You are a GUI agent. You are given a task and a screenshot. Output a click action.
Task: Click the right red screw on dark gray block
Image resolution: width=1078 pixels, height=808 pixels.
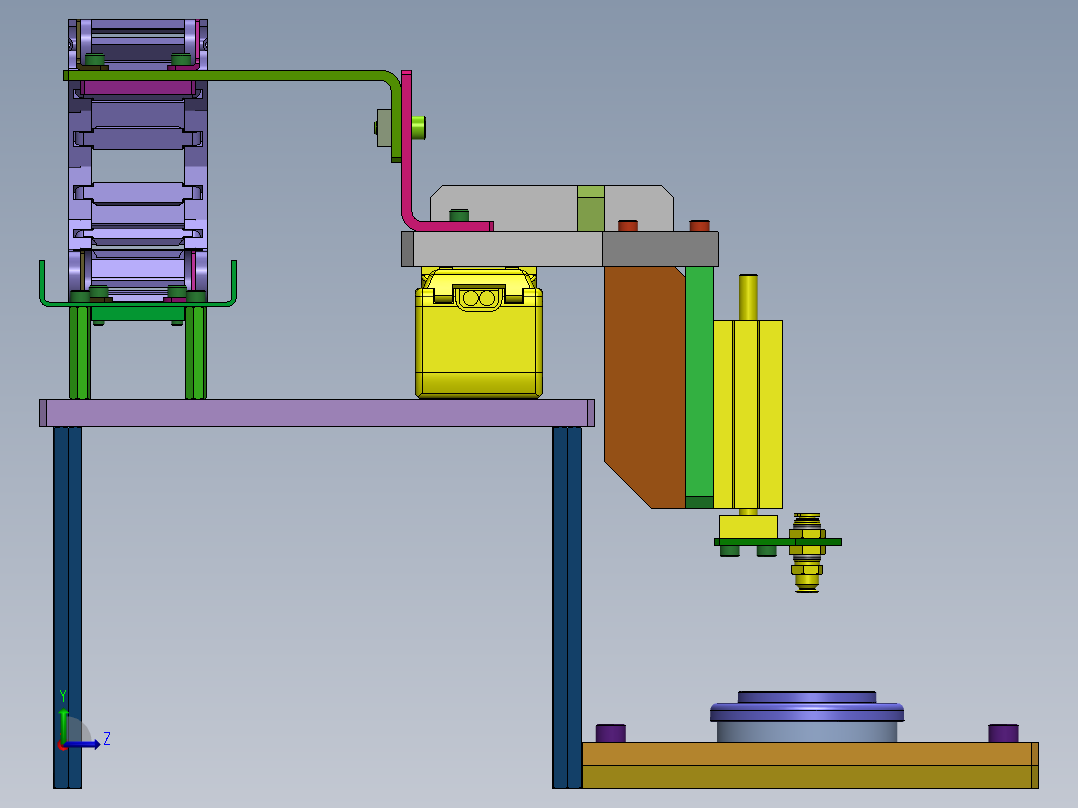coord(699,226)
